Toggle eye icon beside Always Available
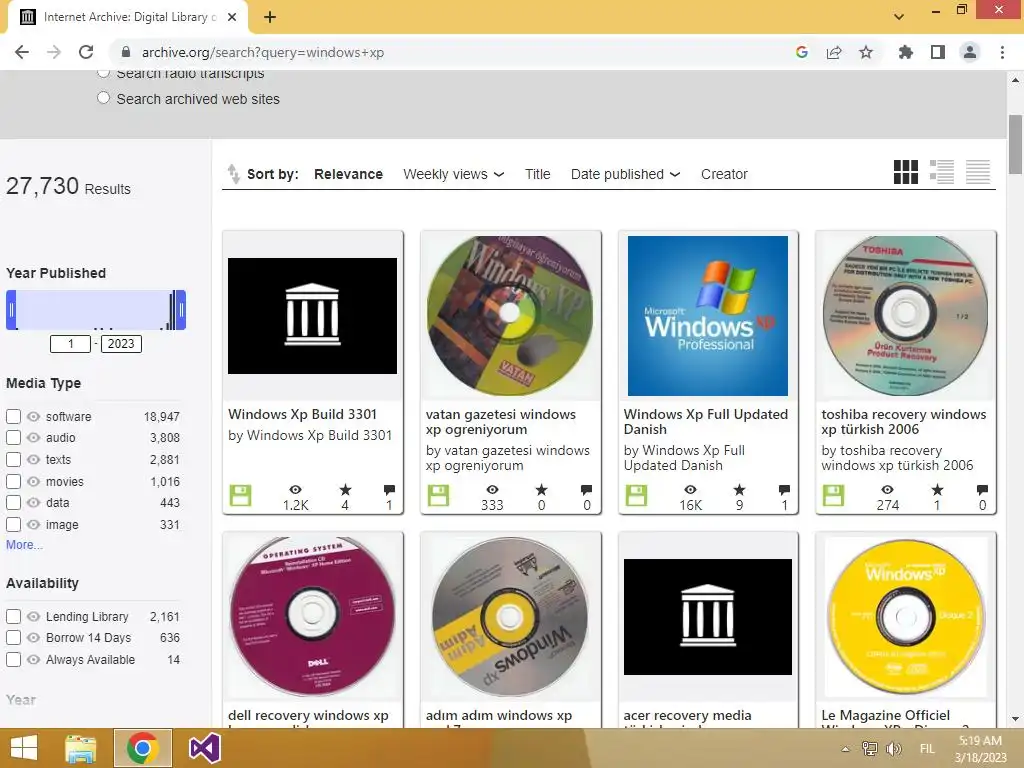Image resolution: width=1024 pixels, height=768 pixels. (33, 660)
